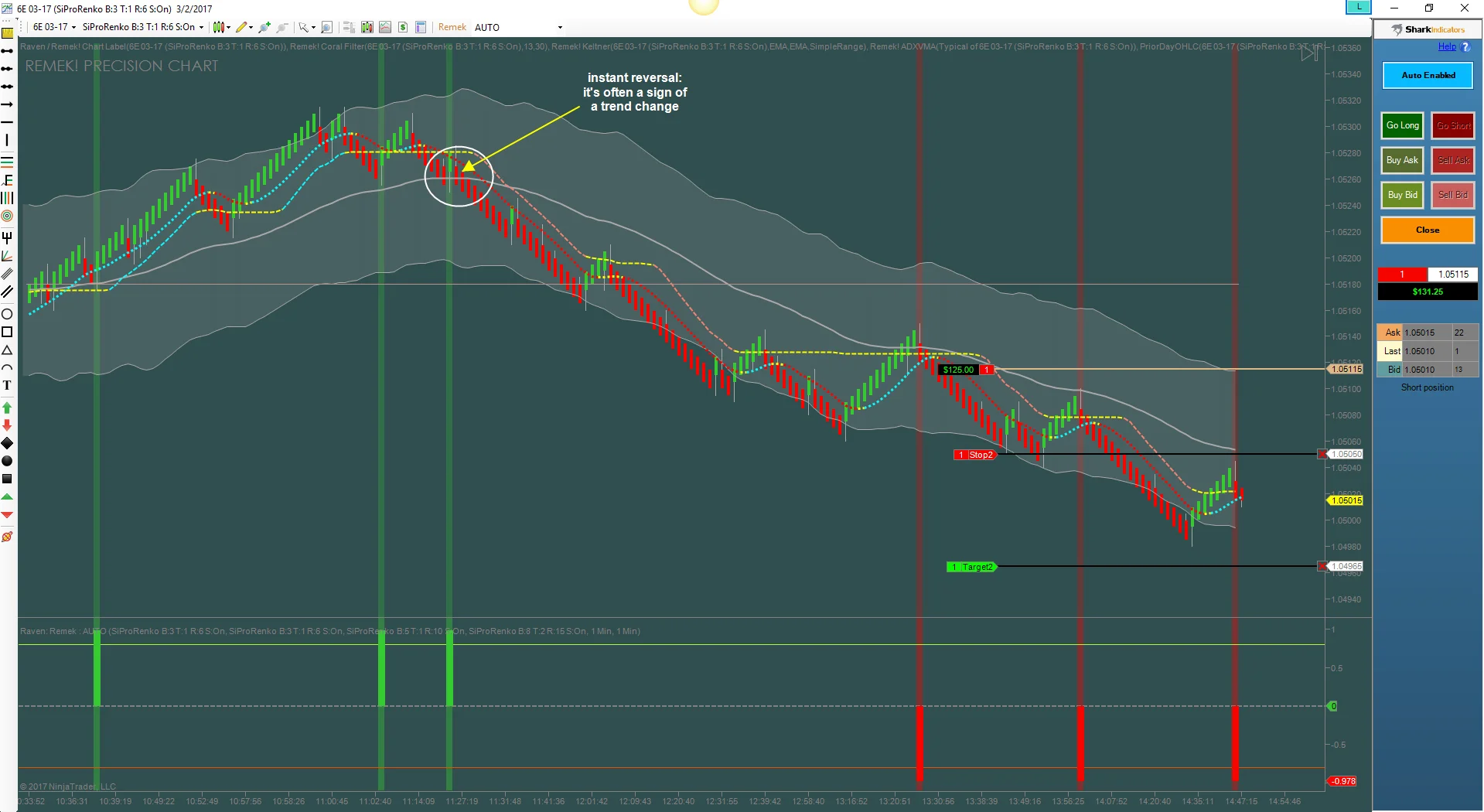Toggle the Chart Trader panel icon
The image size is (1484, 812).
349,27
